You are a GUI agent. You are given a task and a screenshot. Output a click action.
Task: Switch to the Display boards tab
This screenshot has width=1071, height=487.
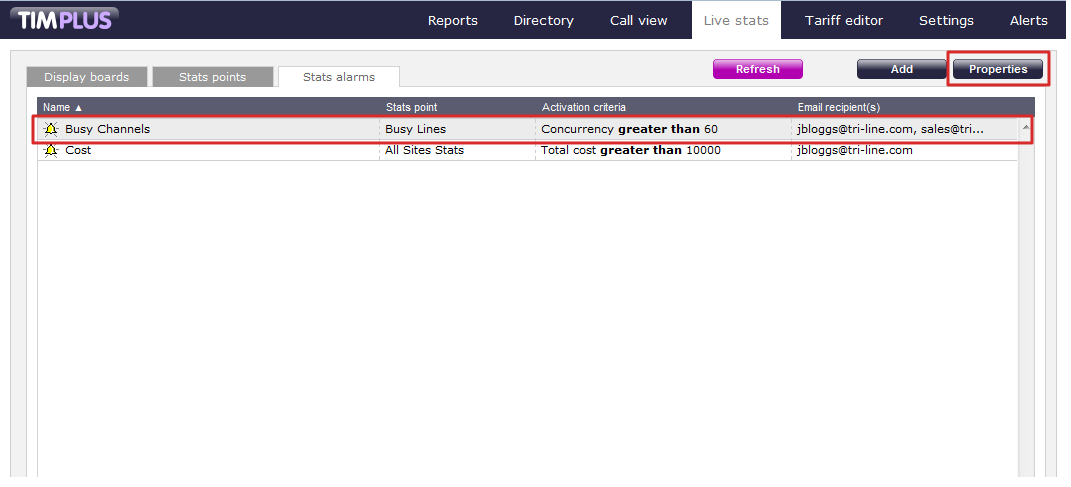tap(86, 77)
